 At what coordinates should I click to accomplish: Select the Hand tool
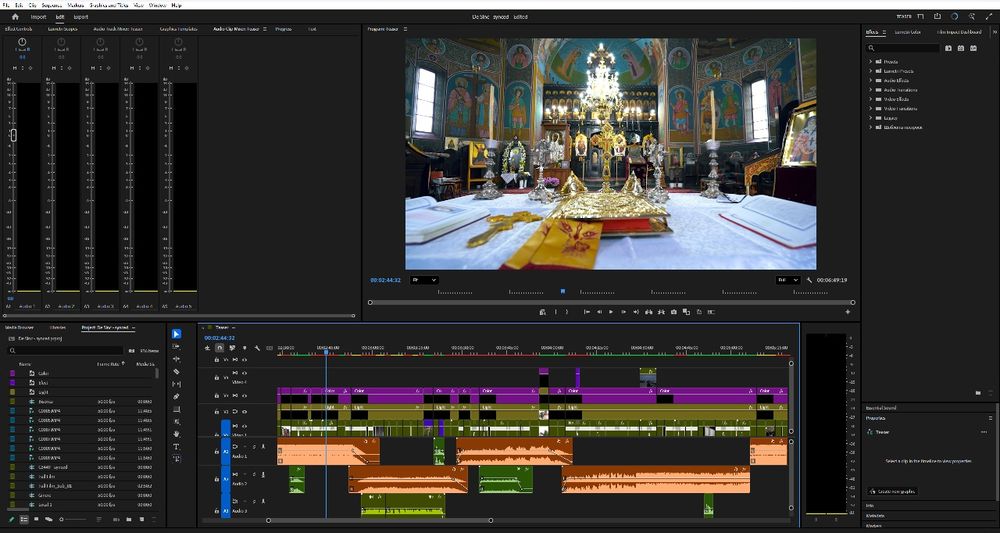pos(177,434)
